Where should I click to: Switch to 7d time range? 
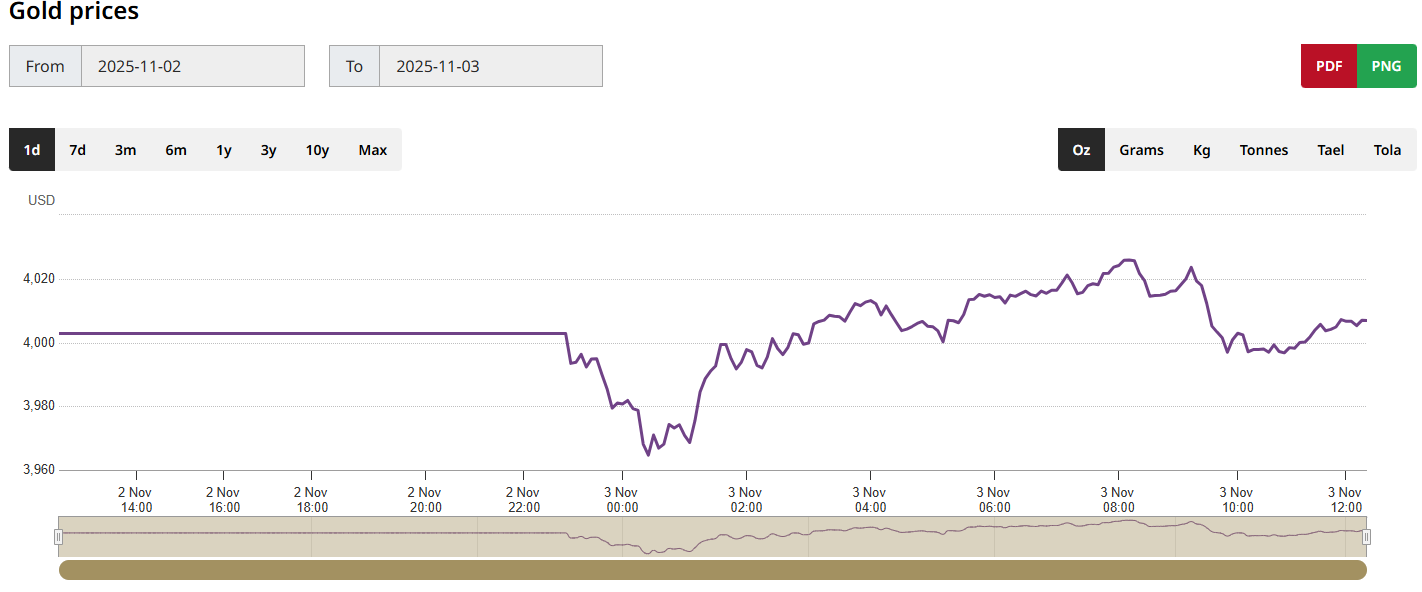77,150
